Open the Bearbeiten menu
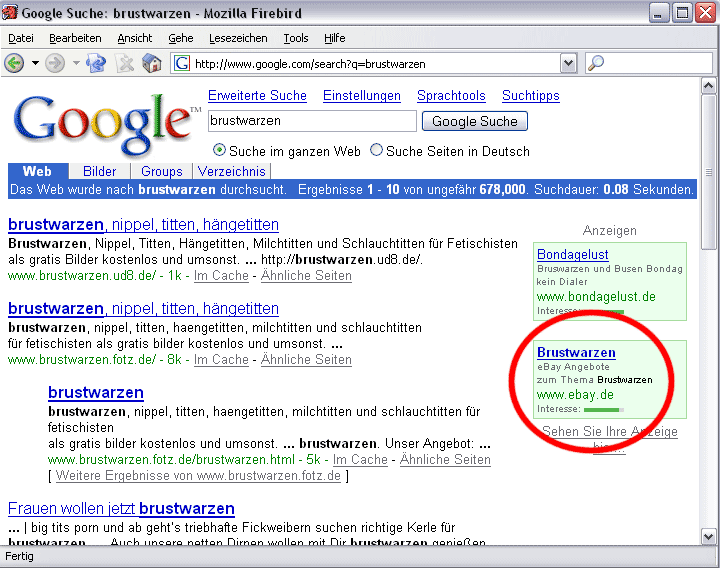This screenshot has height=568, width=720. pos(75,38)
